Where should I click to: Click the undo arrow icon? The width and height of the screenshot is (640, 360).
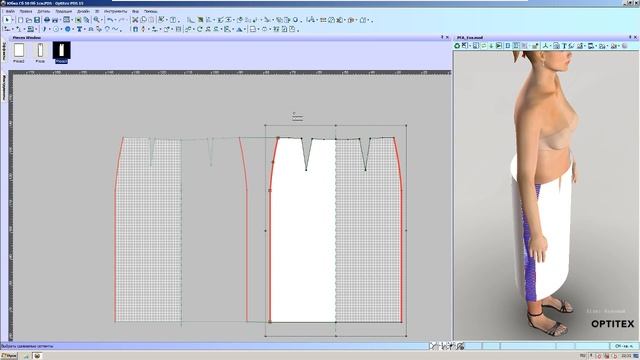(x=110, y=20)
